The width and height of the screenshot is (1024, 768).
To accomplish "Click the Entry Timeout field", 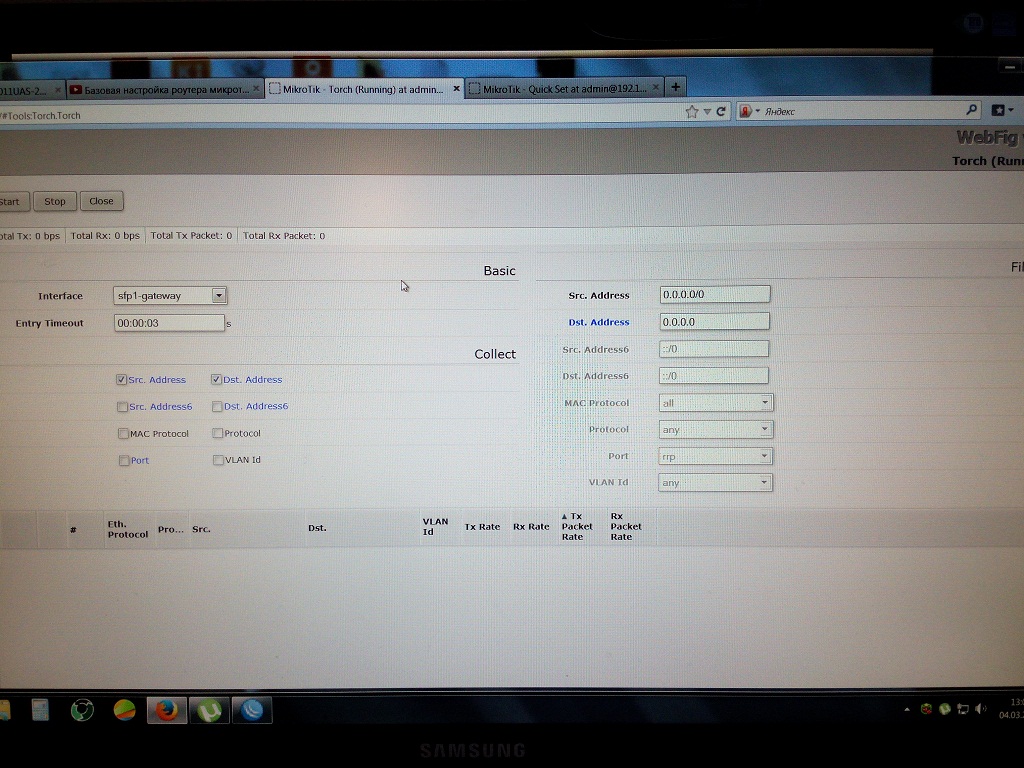I will pos(169,323).
